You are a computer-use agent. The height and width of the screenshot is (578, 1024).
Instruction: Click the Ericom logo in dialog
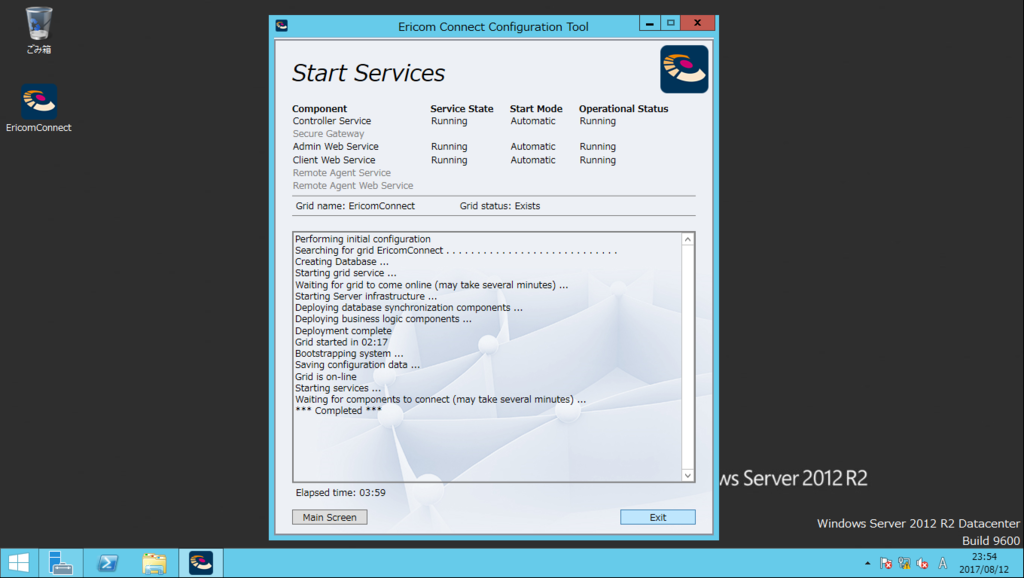pos(684,69)
